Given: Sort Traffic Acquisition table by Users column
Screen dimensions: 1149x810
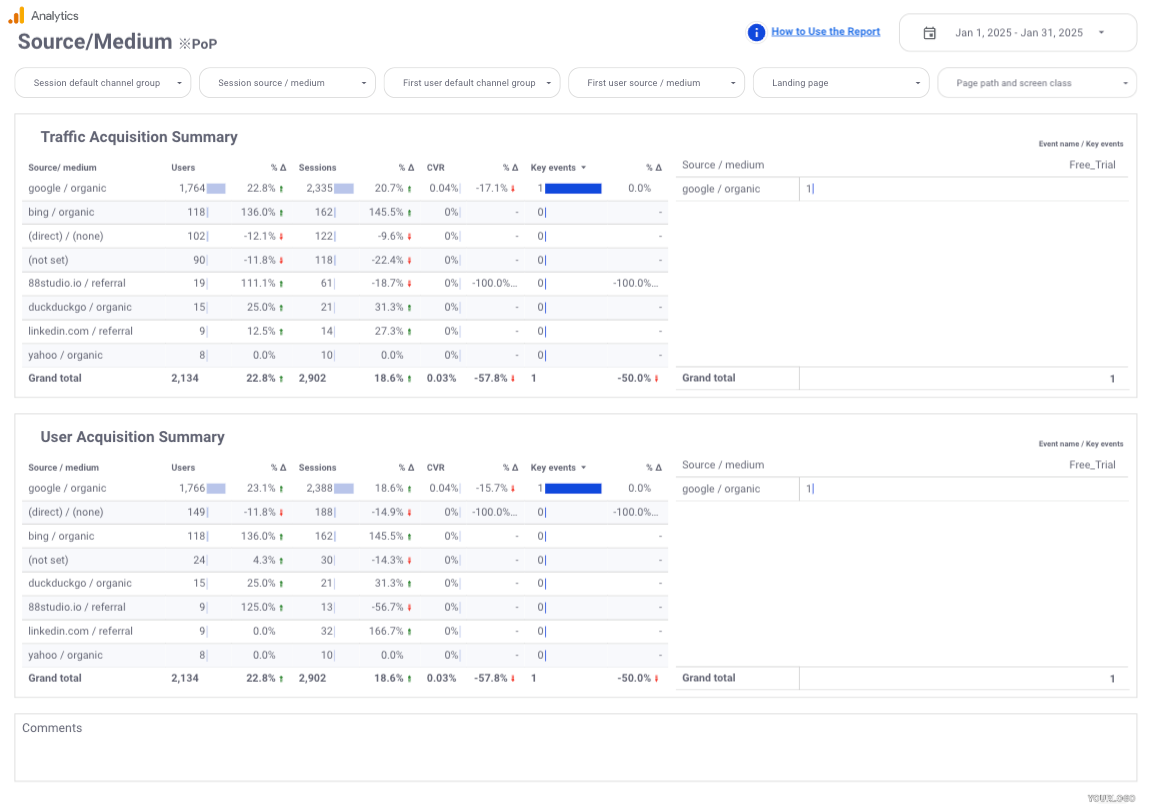Looking at the screenshot, I should pyautogui.click(x=183, y=168).
